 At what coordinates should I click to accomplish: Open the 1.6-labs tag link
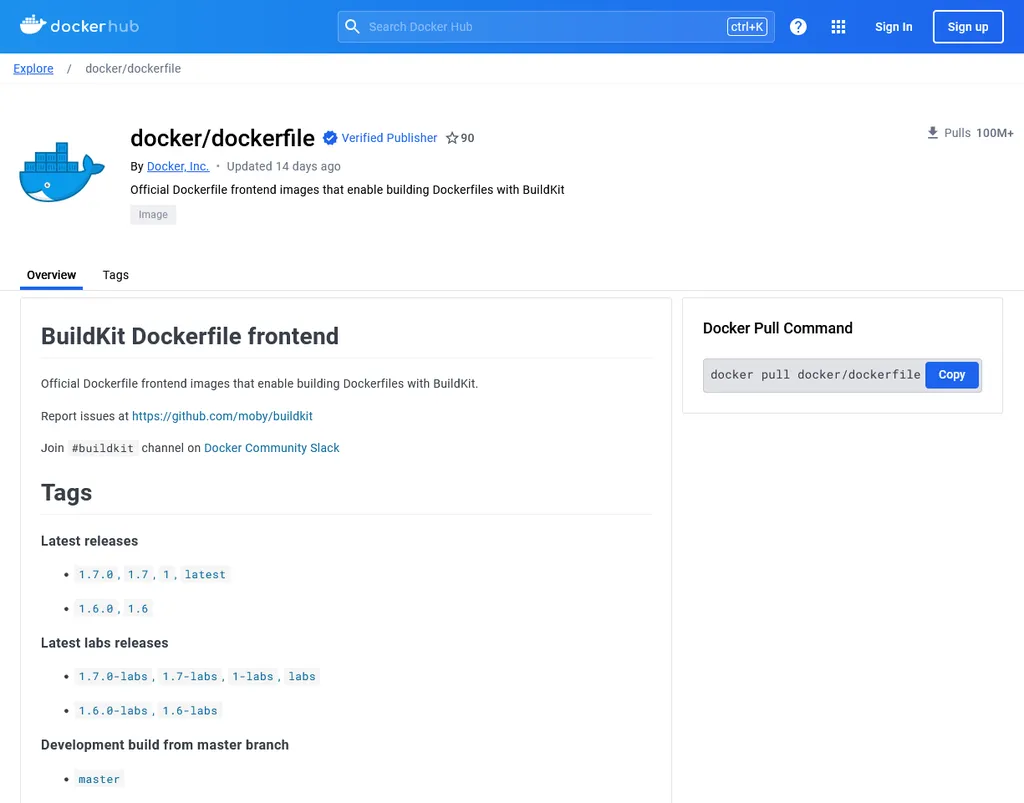pos(190,710)
